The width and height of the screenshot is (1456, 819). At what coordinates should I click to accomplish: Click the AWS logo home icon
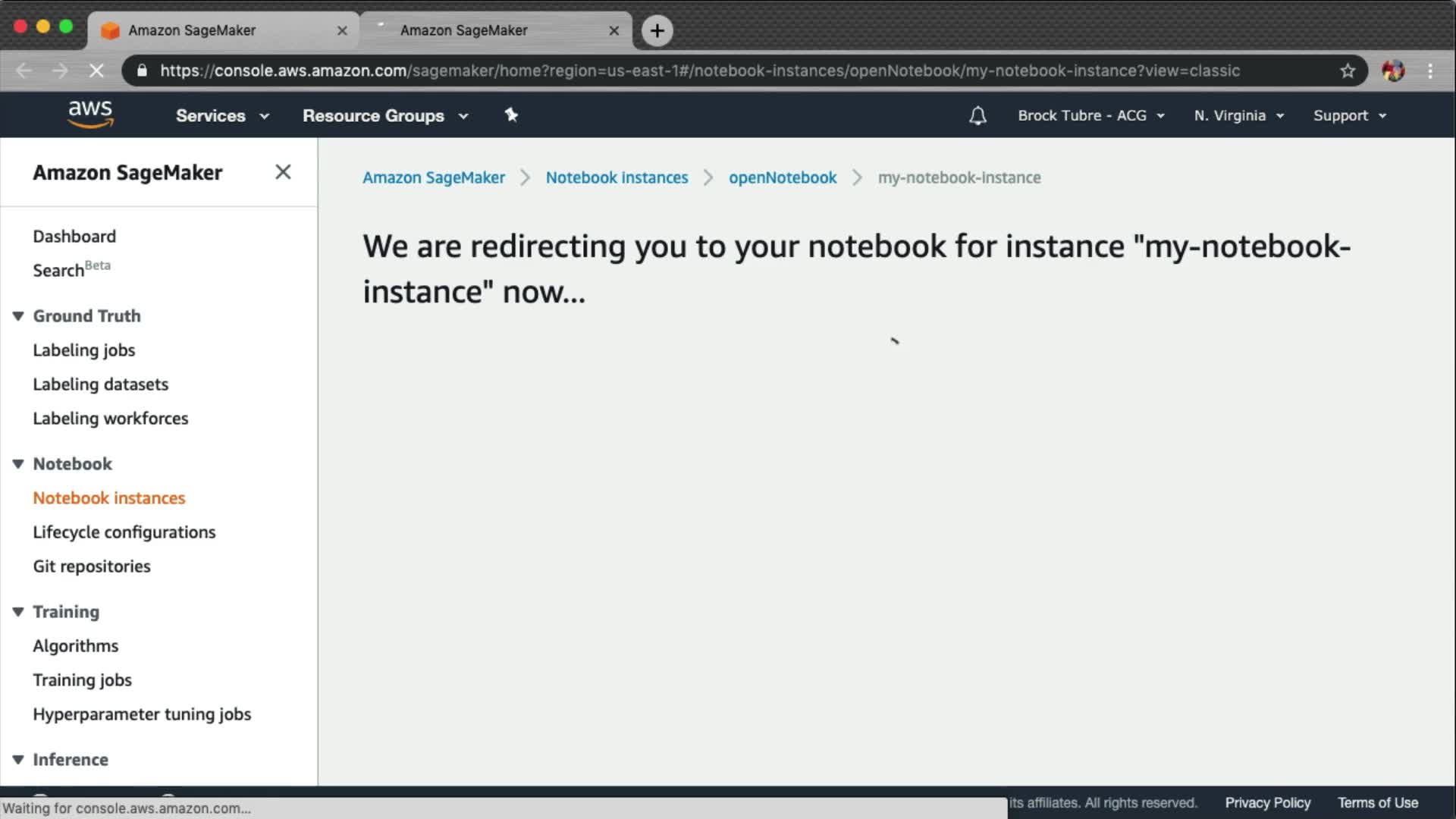(90, 115)
